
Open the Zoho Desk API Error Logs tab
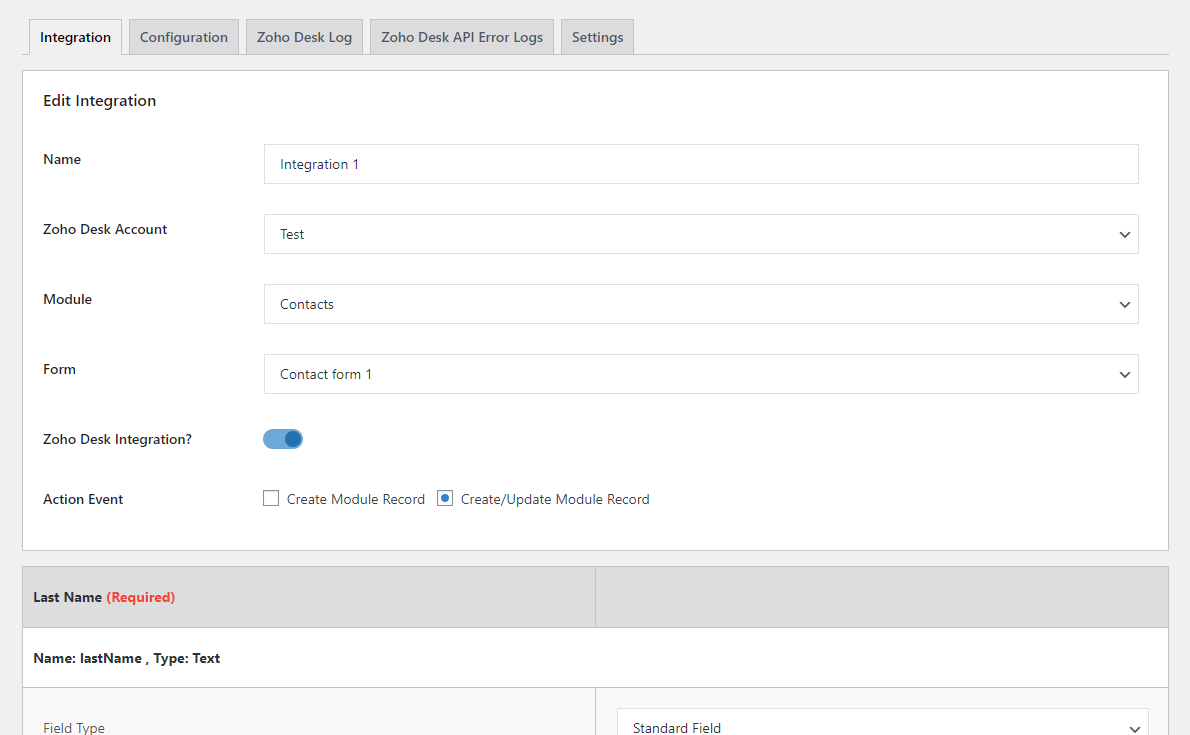click(x=461, y=37)
